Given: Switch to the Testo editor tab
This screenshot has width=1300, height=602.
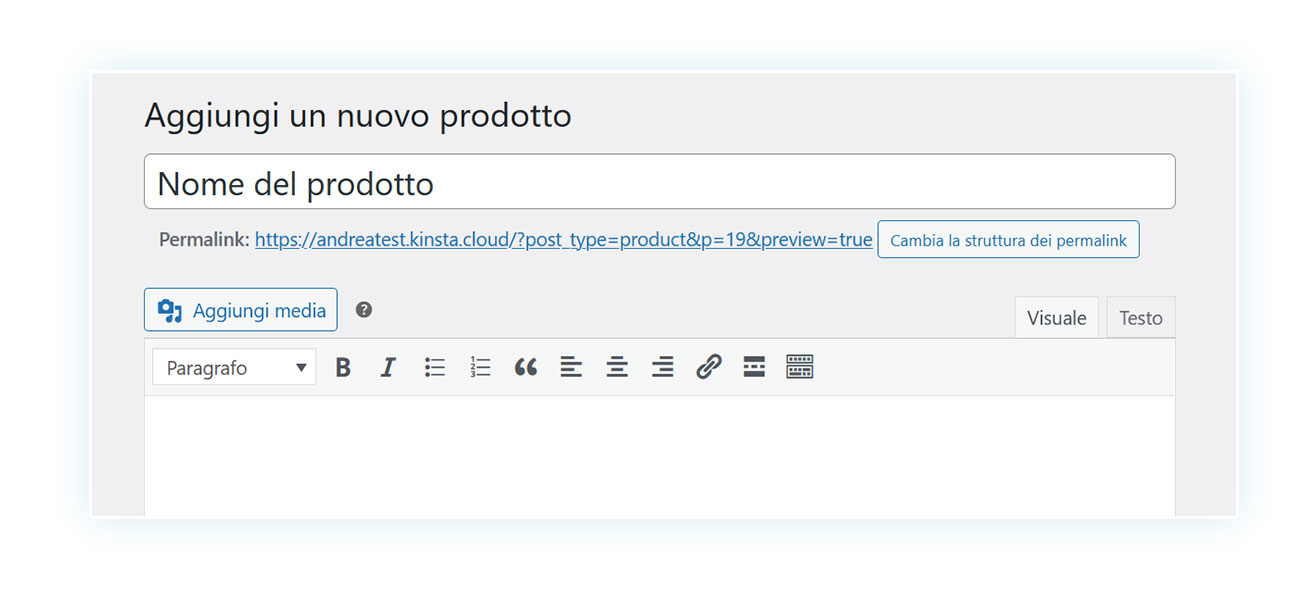Looking at the screenshot, I should pyautogui.click(x=1140, y=318).
